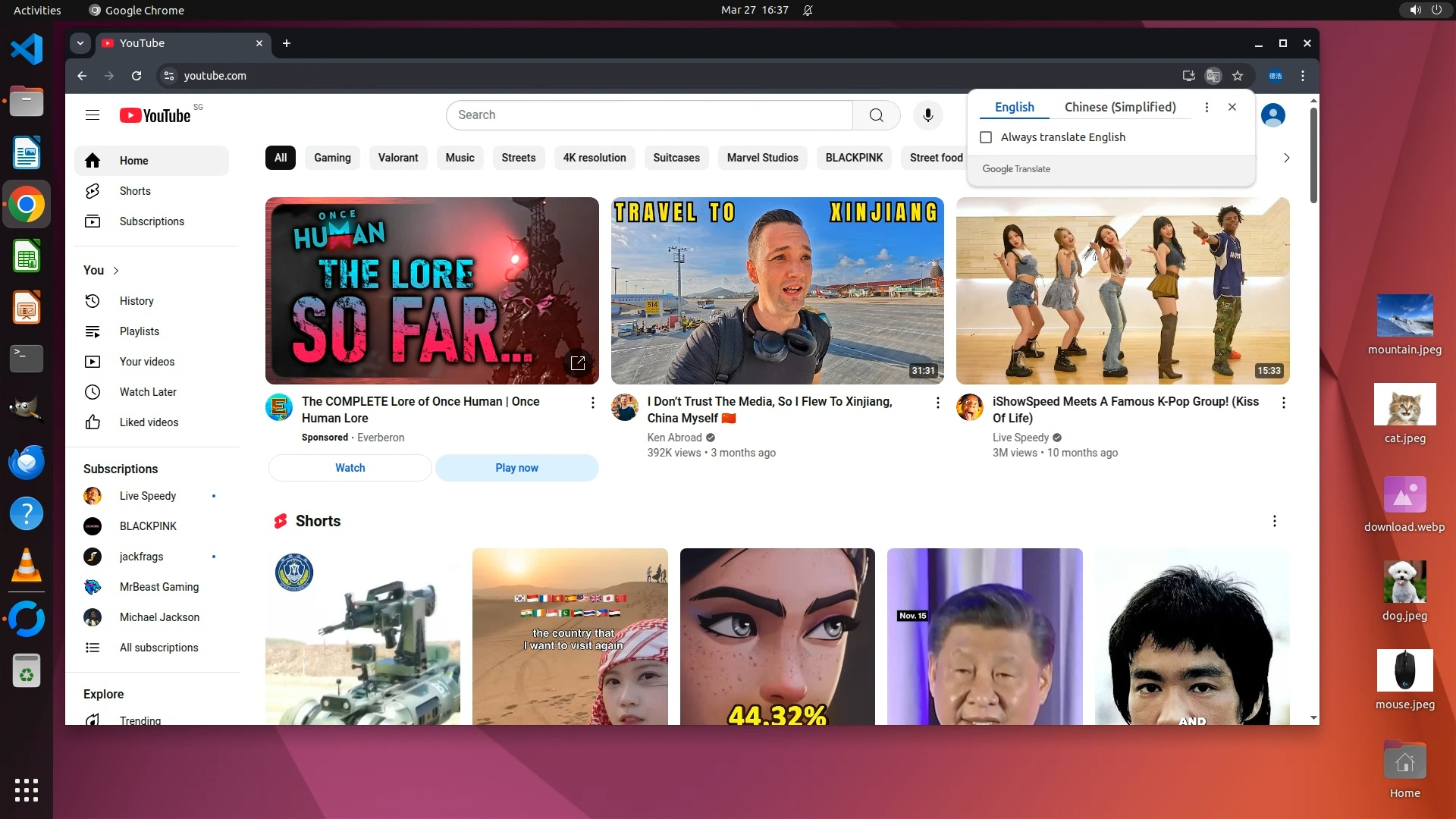Open Watch Later in sidebar

pyautogui.click(x=148, y=392)
